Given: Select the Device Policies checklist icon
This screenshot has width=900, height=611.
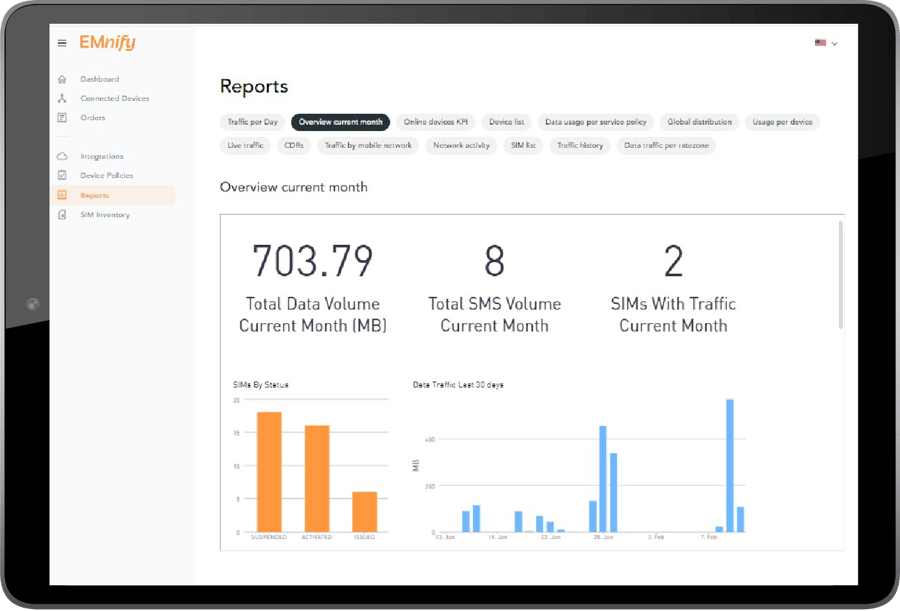Looking at the screenshot, I should coord(64,175).
